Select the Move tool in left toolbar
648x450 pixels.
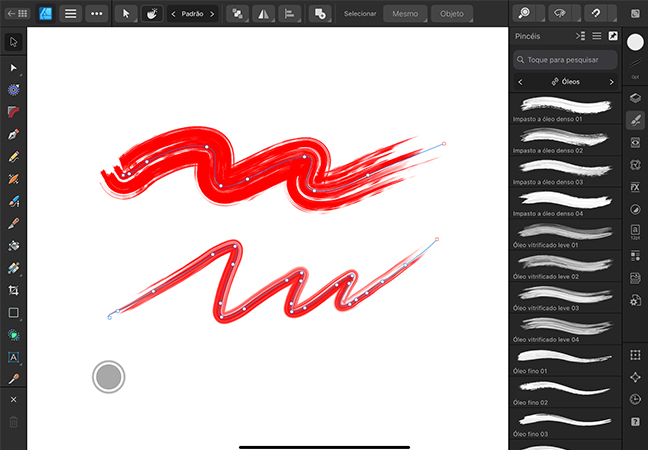click(13, 42)
